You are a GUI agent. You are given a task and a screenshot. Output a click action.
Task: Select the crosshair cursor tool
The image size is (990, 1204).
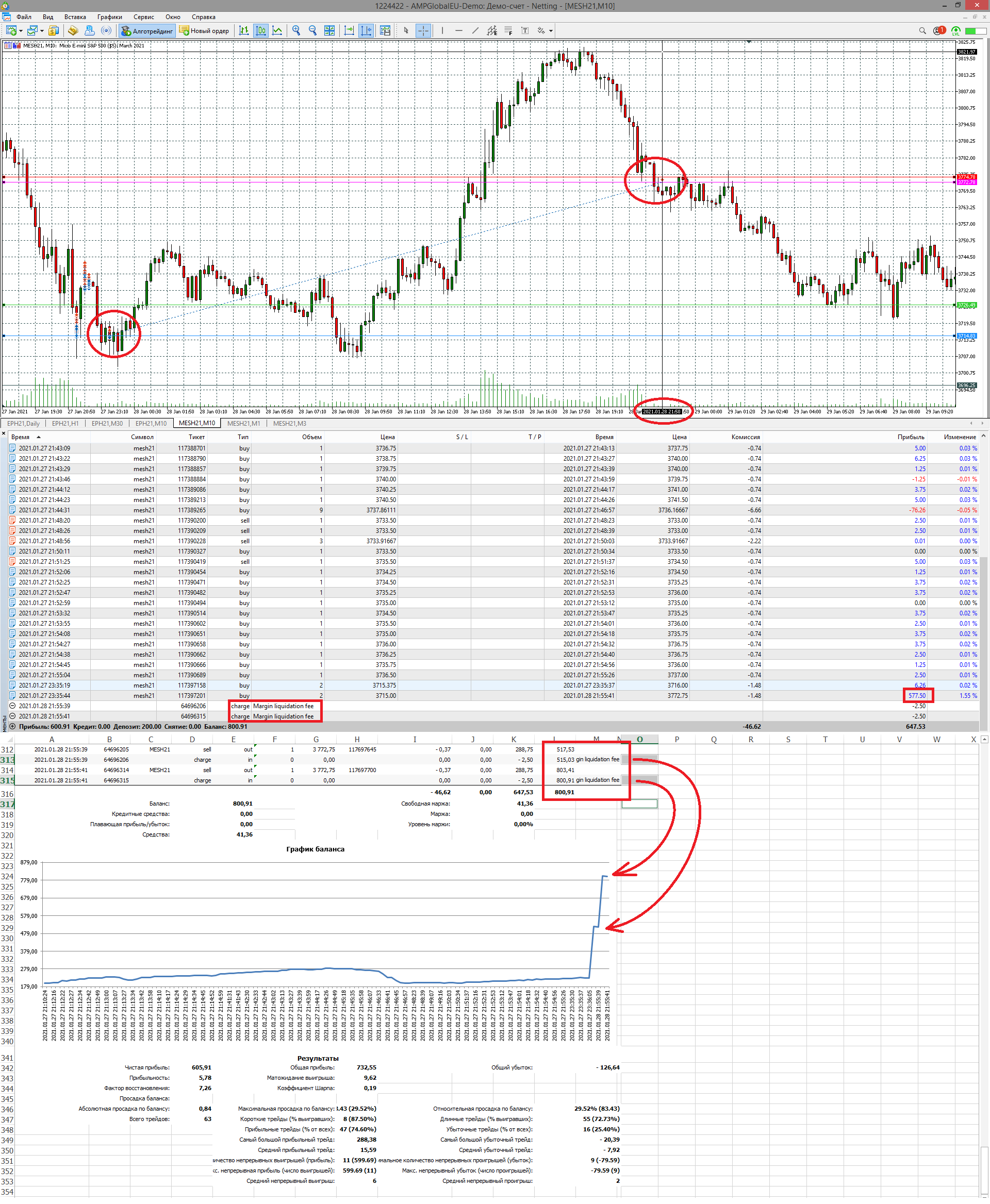[x=423, y=31]
